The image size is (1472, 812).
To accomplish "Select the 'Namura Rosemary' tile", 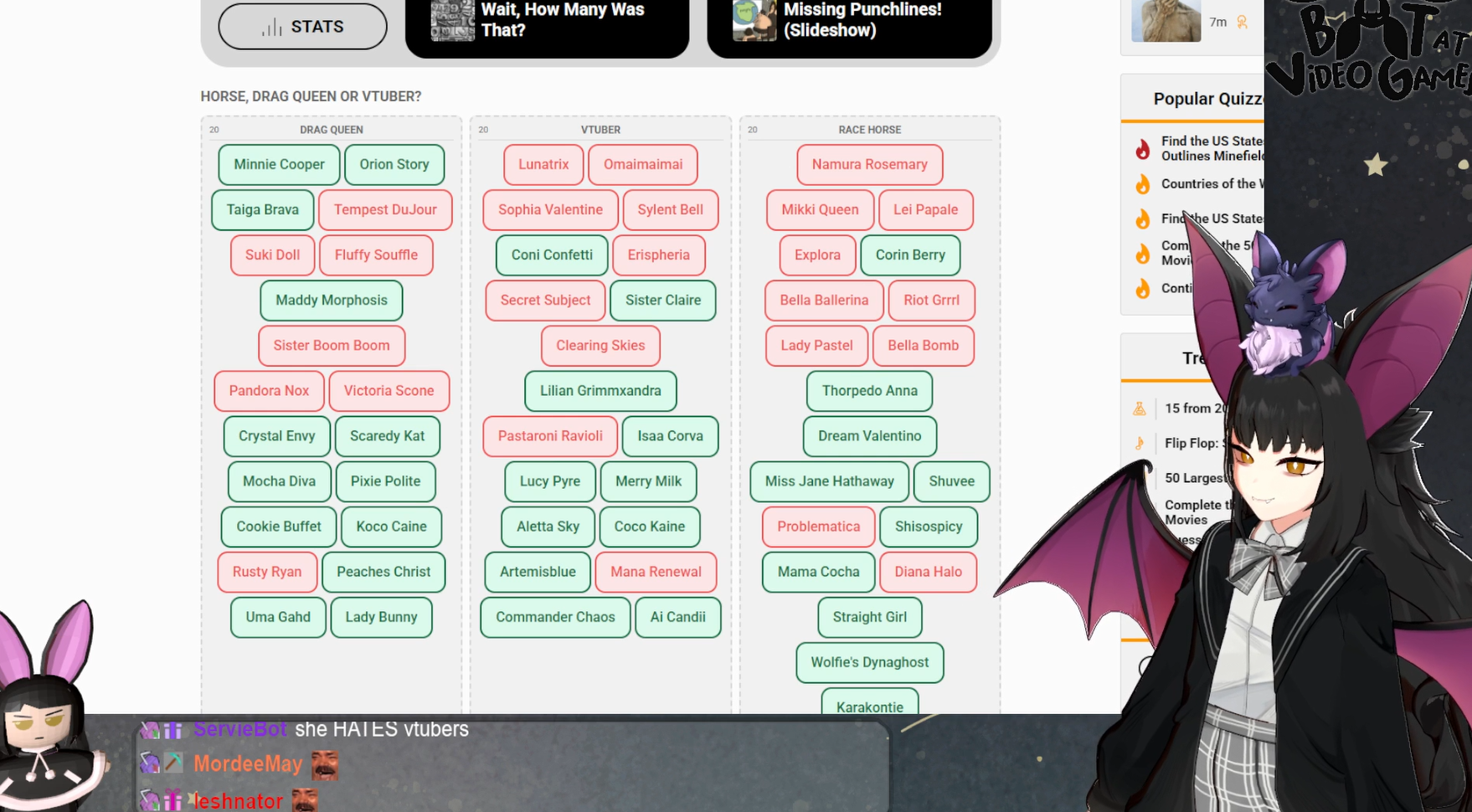I will pyautogui.click(x=869, y=165).
